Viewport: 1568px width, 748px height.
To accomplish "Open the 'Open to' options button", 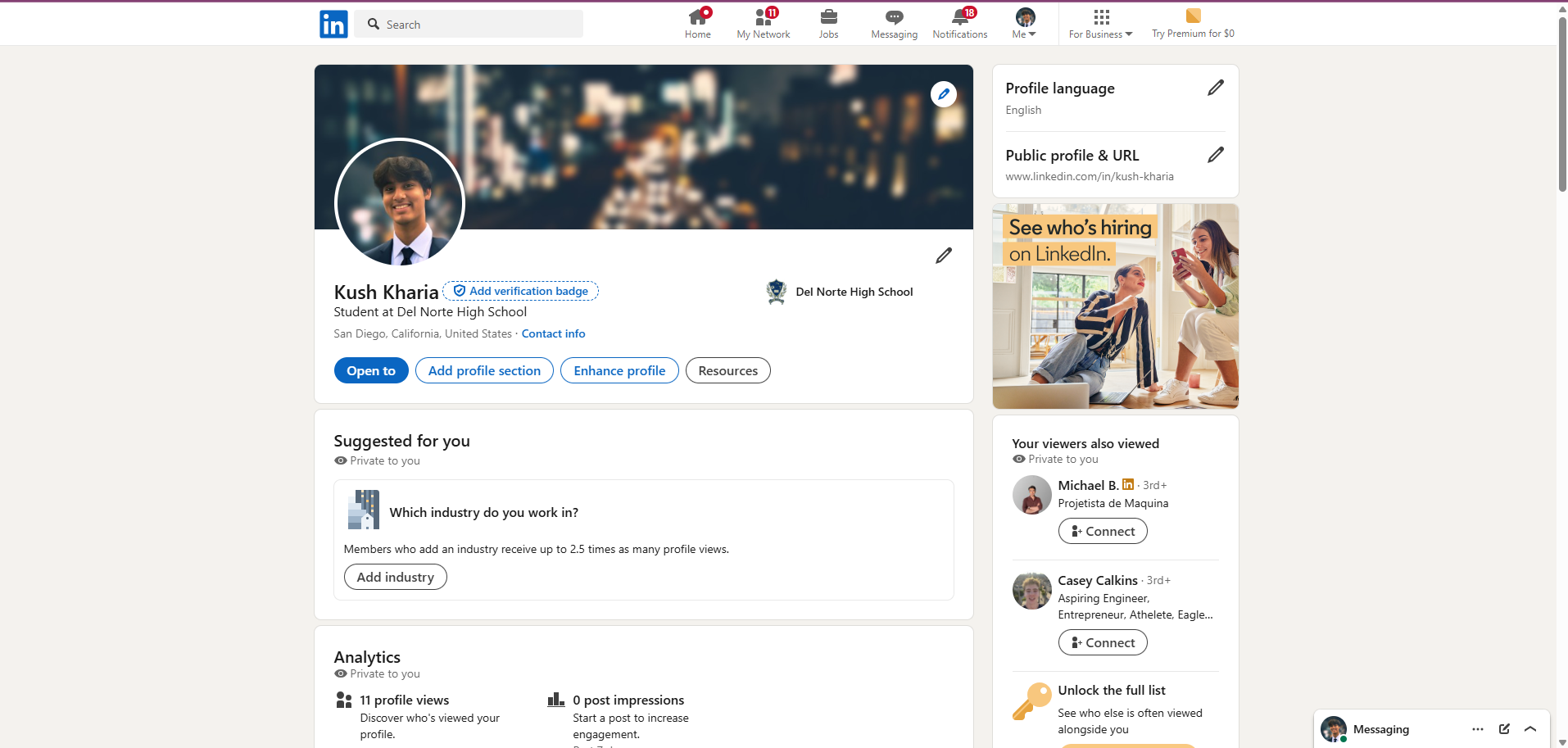I will pos(371,370).
